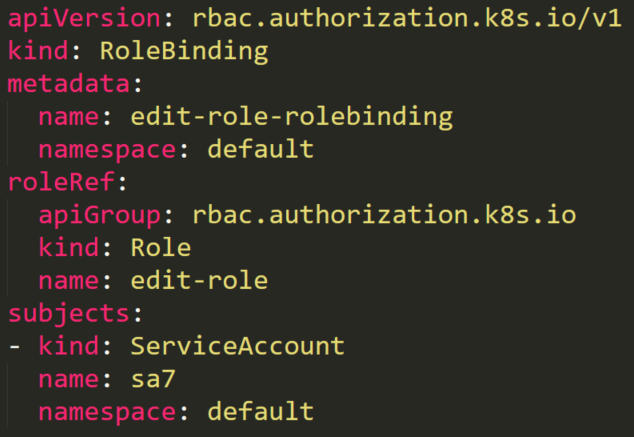634x437 pixels.
Task: Place cursor on rbac.authorization.k8s.io apiGroup value
Action: (384, 215)
